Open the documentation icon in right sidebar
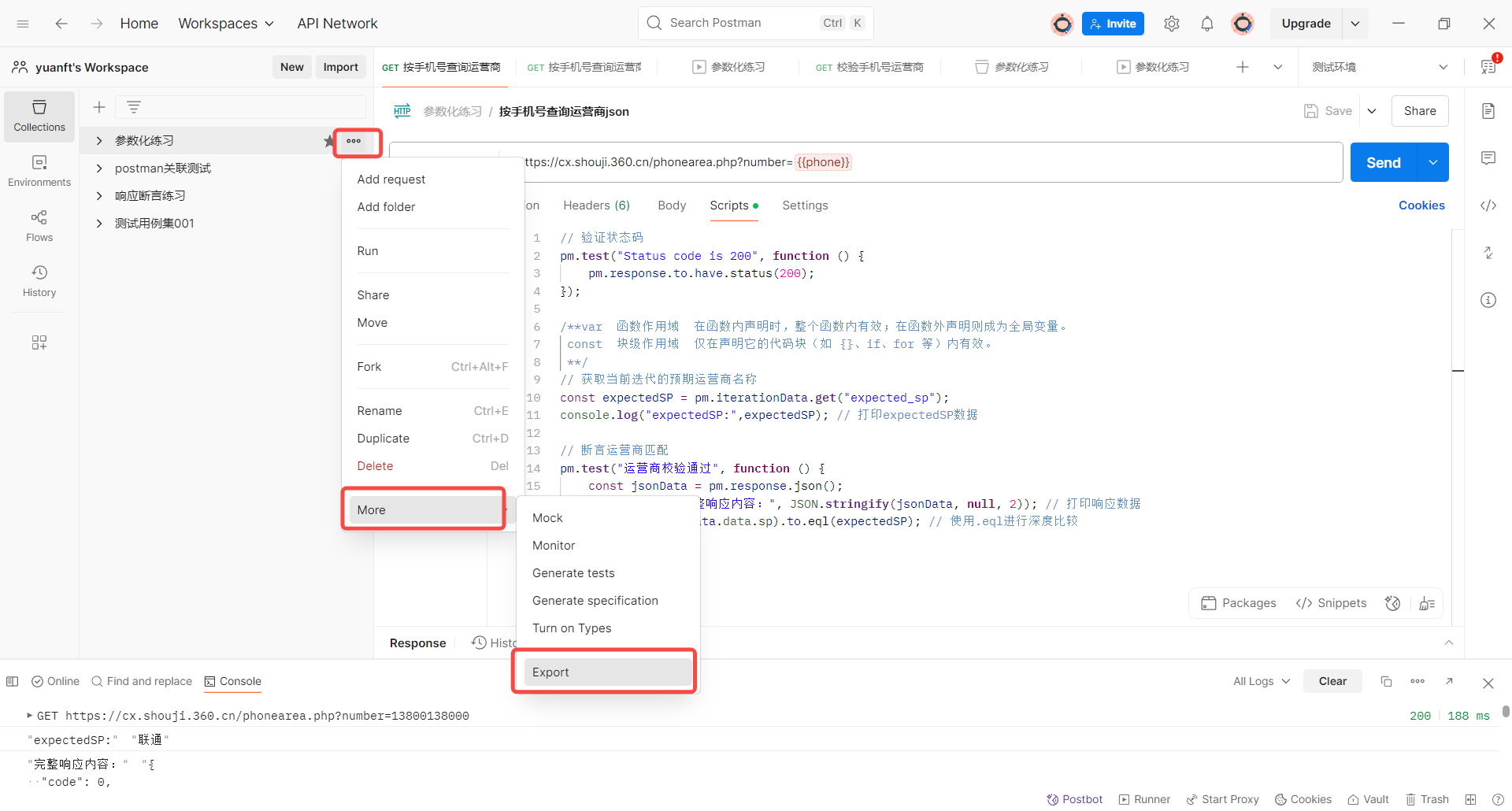This screenshot has height=811, width=1512. [x=1488, y=111]
